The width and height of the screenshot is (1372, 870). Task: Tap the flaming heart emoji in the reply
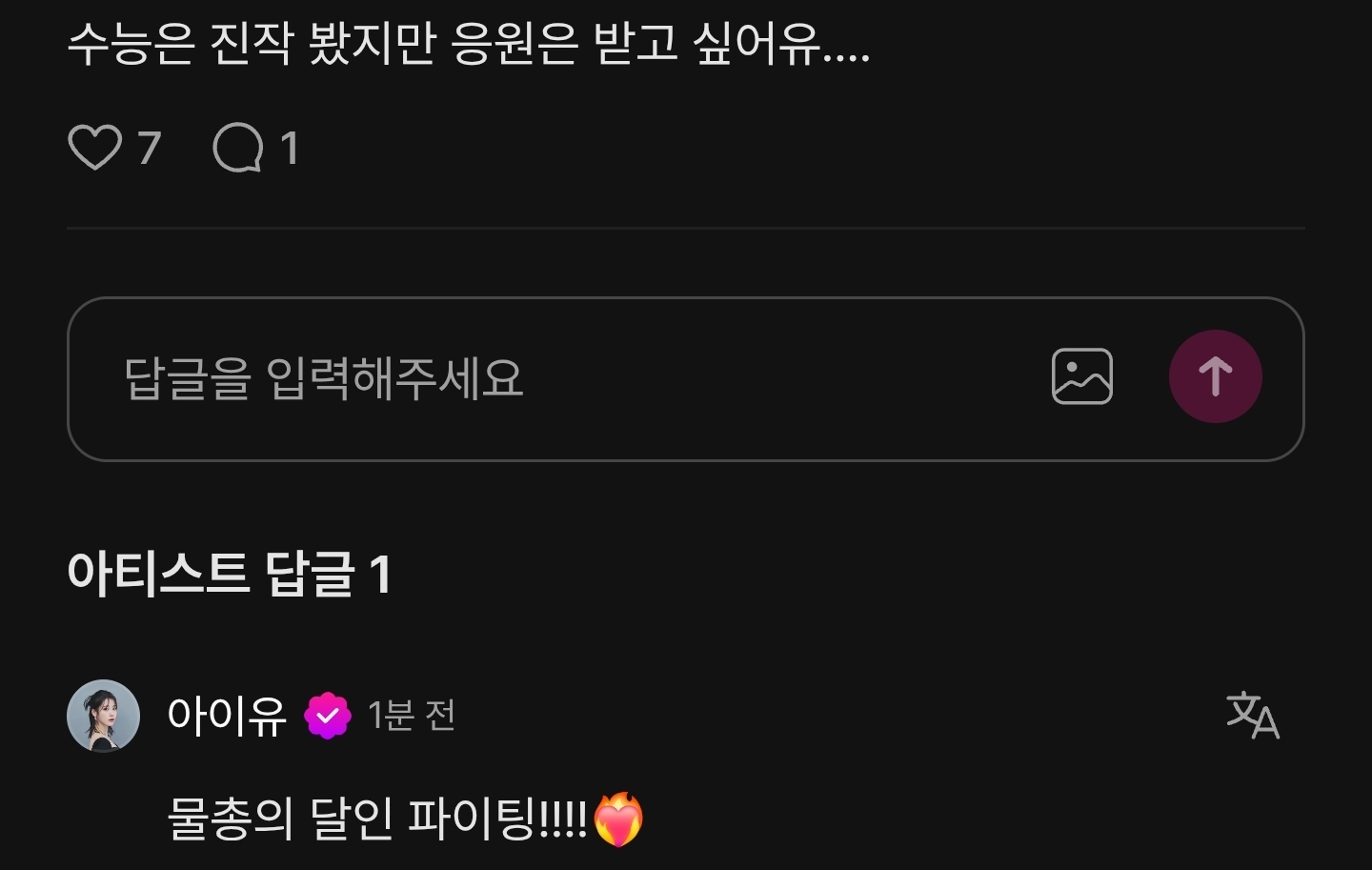618,819
